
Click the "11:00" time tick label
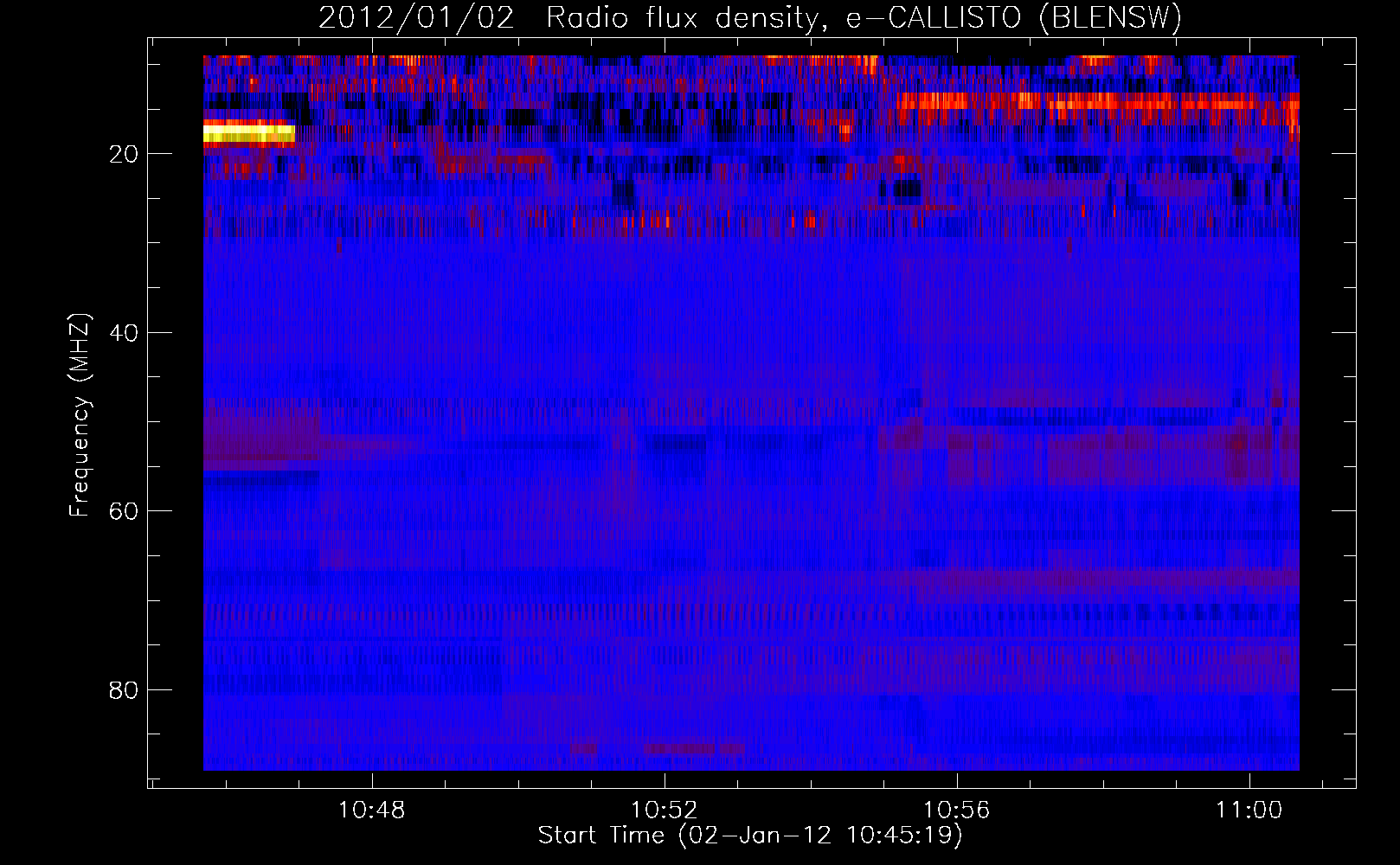(1249, 811)
